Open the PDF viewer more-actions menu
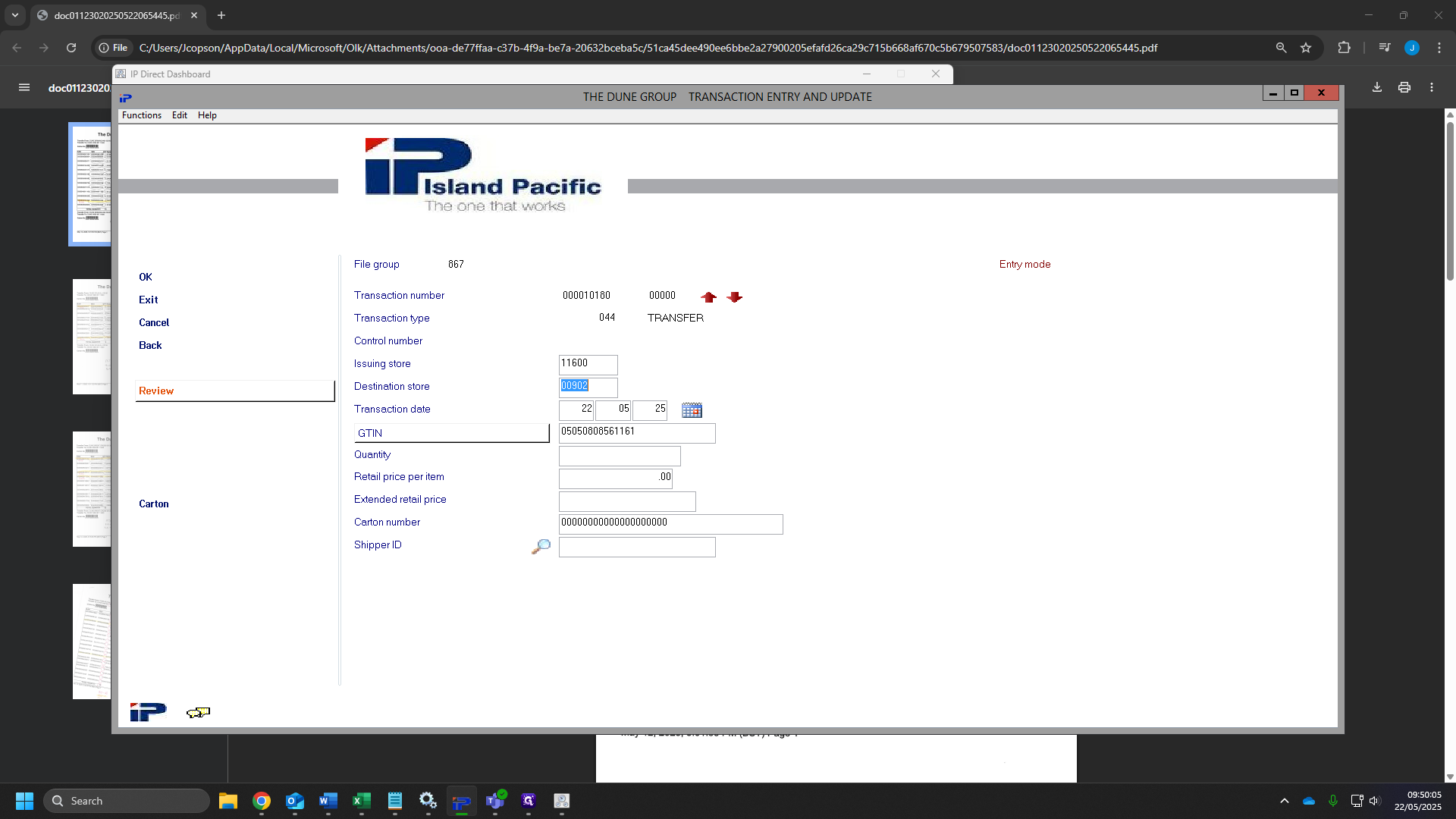Image resolution: width=1456 pixels, height=819 pixels. 1432,87
